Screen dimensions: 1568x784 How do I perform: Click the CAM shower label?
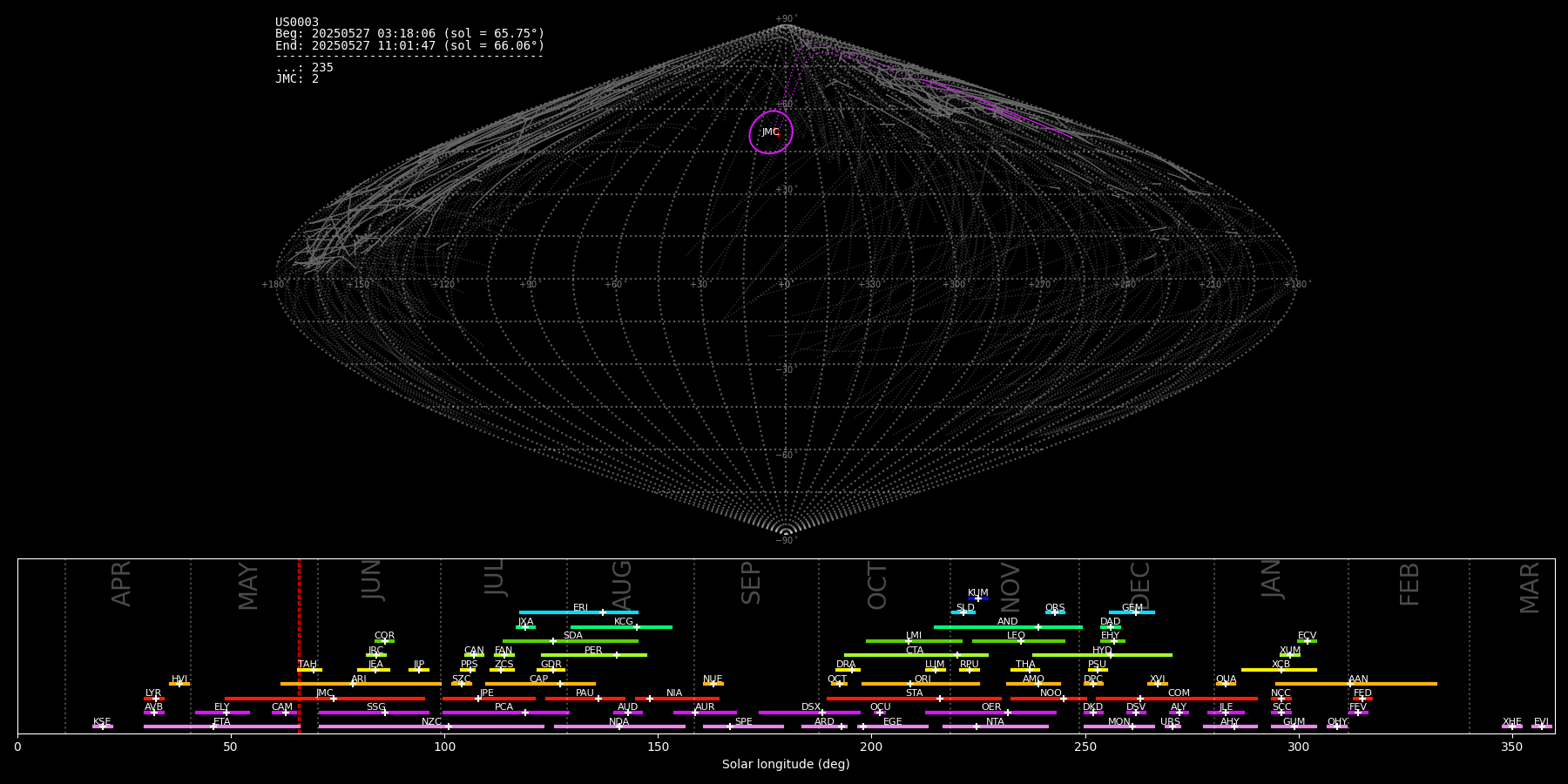[x=282, y=706]
